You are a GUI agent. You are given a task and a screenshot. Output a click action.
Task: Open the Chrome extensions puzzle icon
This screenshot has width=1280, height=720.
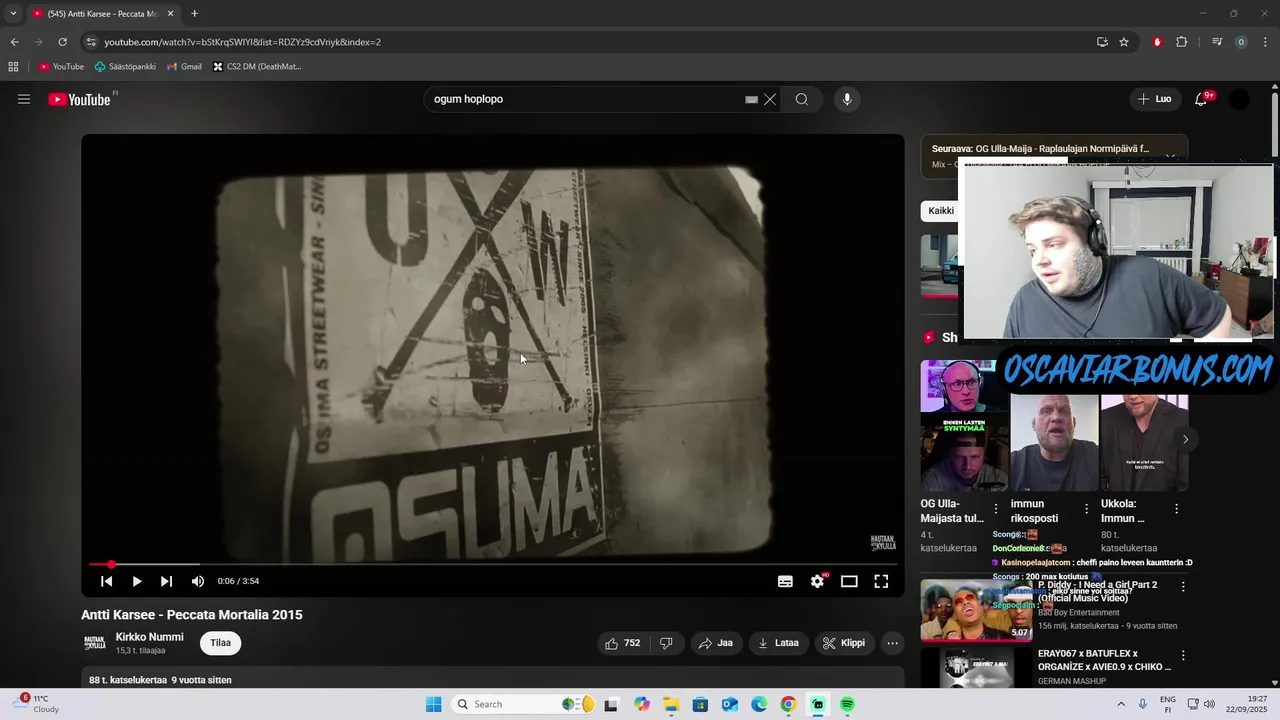[x=1182, y=42]
